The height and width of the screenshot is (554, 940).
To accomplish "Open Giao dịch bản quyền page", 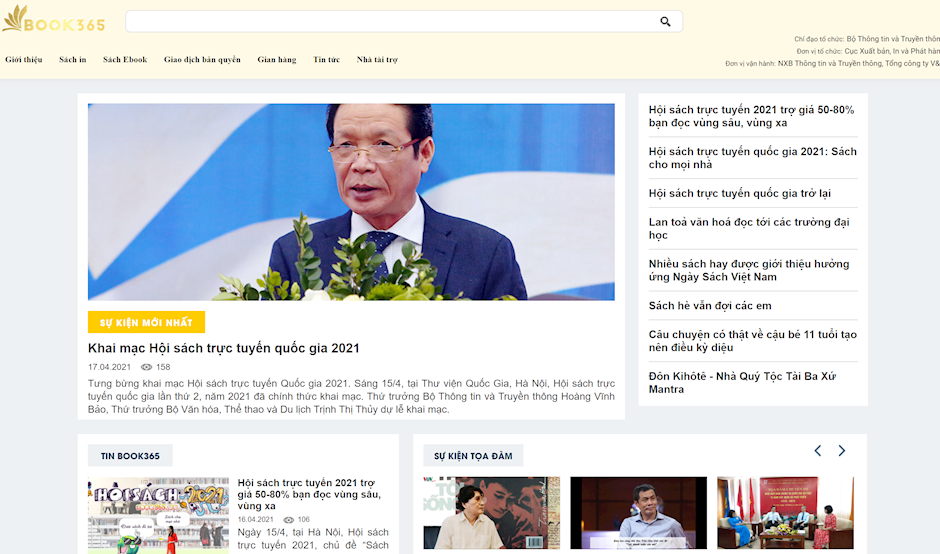I will click(x=202, y=60).
